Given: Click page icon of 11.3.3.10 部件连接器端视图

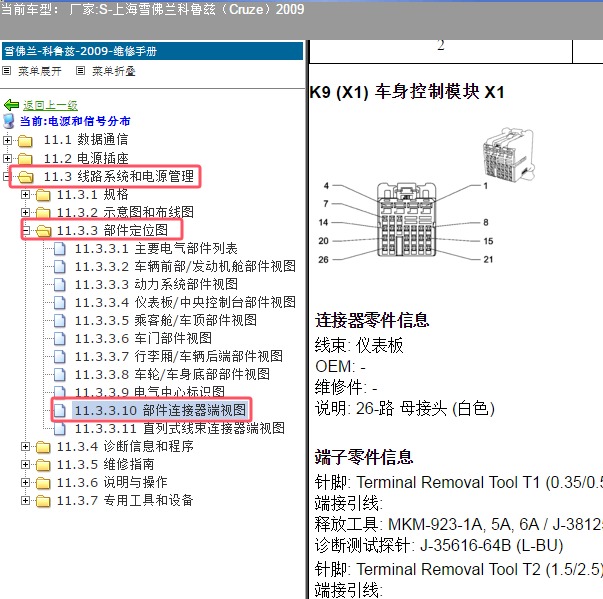Looking at the screenshot, I should tap(60, 410).
